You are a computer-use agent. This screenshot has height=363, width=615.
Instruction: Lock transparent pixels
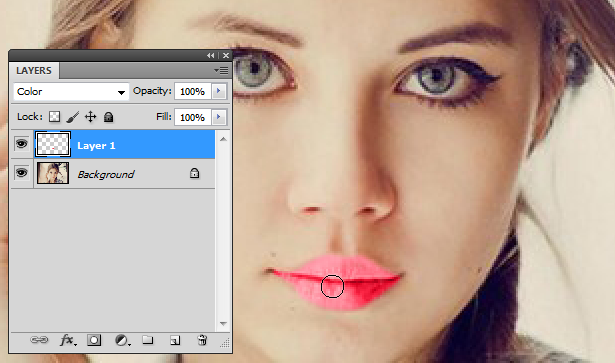(55, 117)
